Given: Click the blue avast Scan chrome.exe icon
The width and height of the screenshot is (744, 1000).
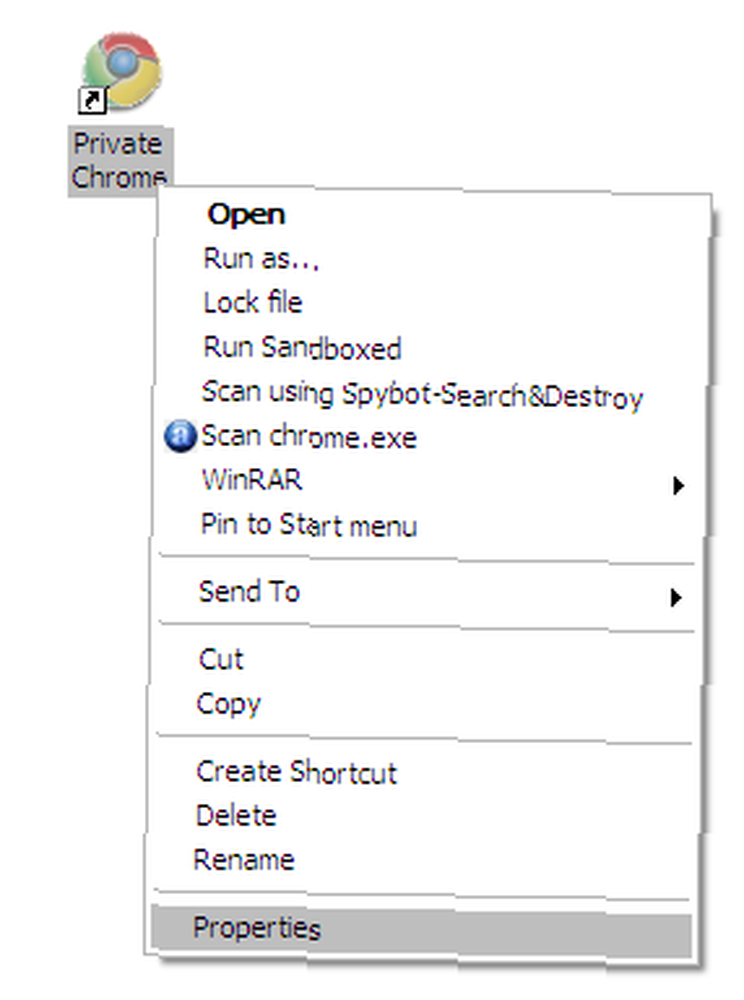Looking at the screenshot, I should 180,436.
